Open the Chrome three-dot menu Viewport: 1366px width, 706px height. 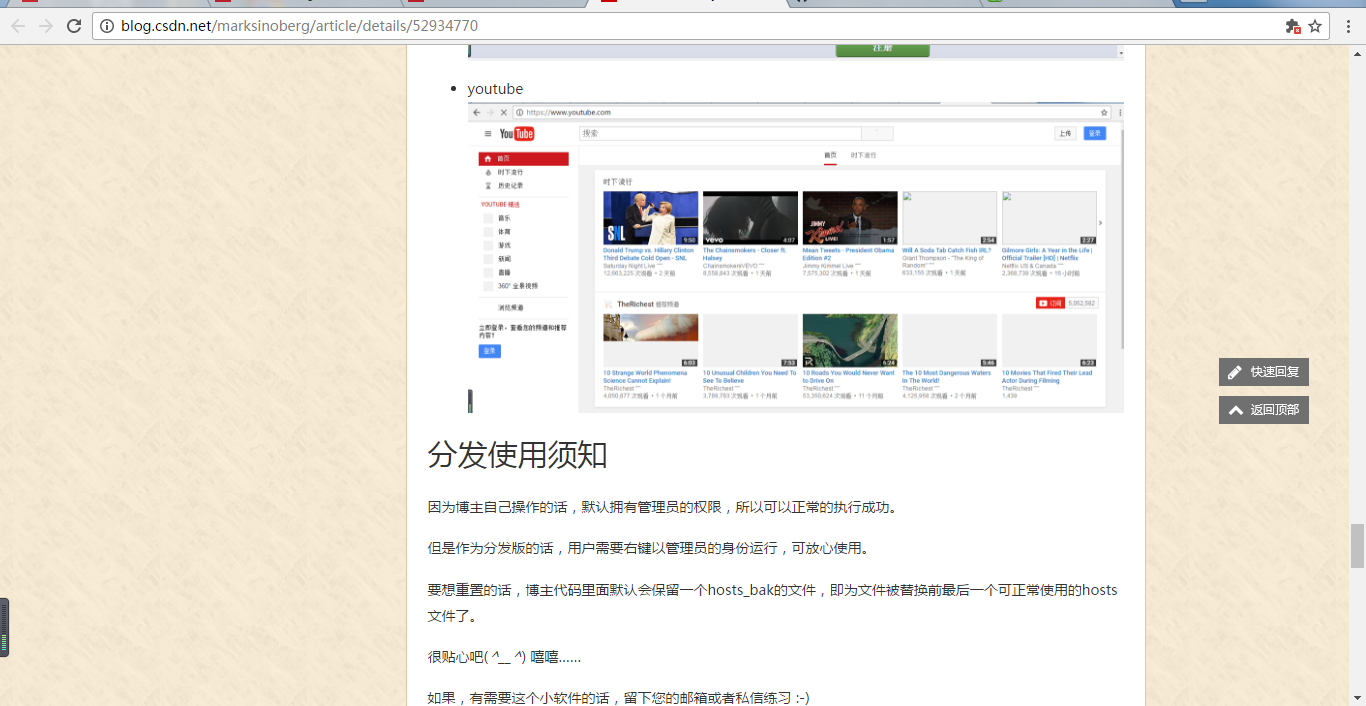(1347, 26)
